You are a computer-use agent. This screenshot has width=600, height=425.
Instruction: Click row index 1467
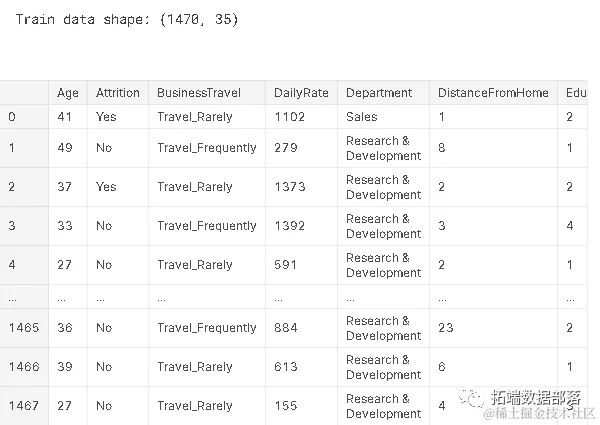click(24, 406)
